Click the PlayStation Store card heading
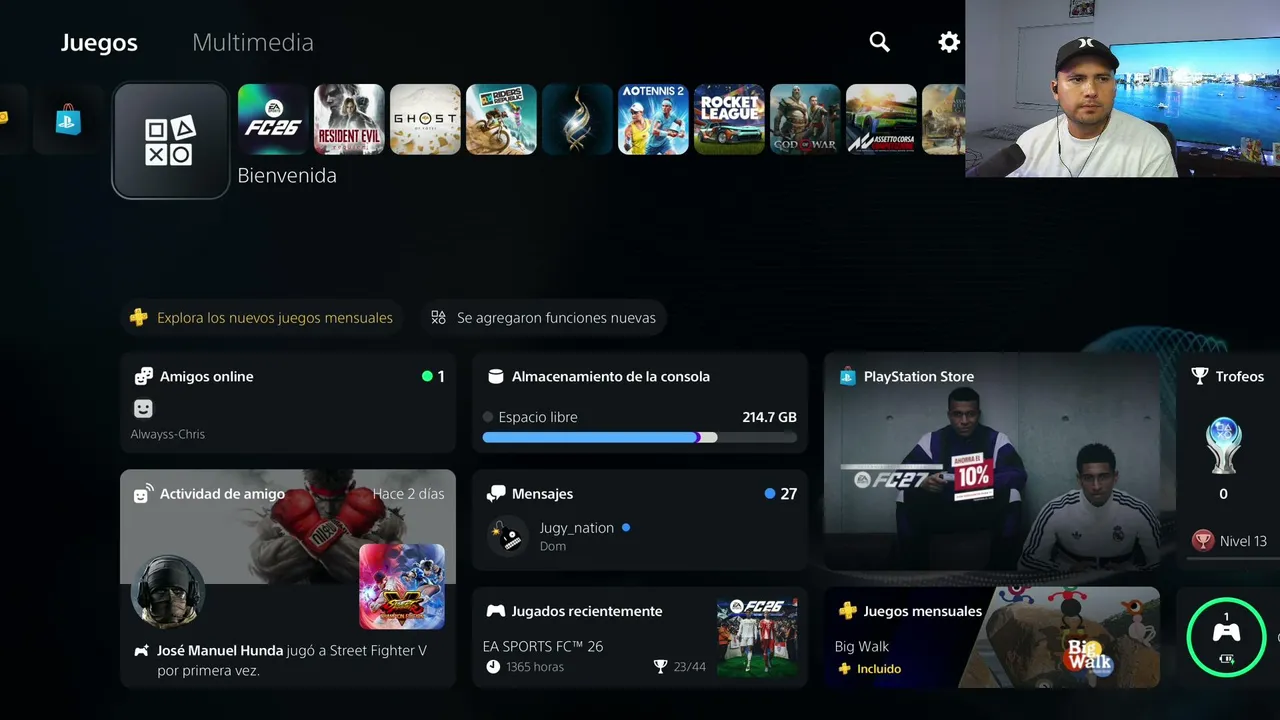This screenshot has width=1280, height=720. pyautogui.click(x=919, y=377)
